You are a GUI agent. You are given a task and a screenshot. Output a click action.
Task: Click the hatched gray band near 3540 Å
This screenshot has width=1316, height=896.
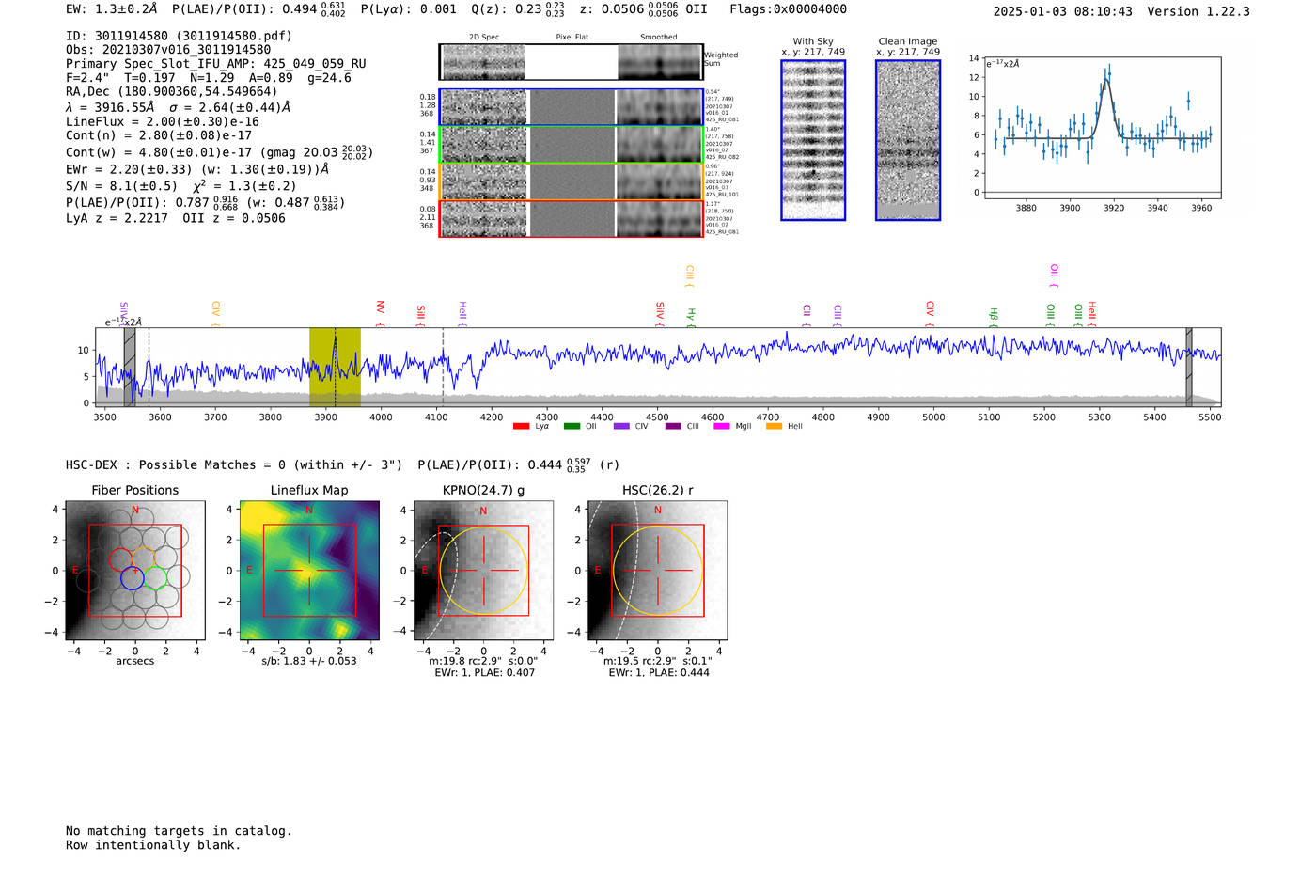point(130,367)
